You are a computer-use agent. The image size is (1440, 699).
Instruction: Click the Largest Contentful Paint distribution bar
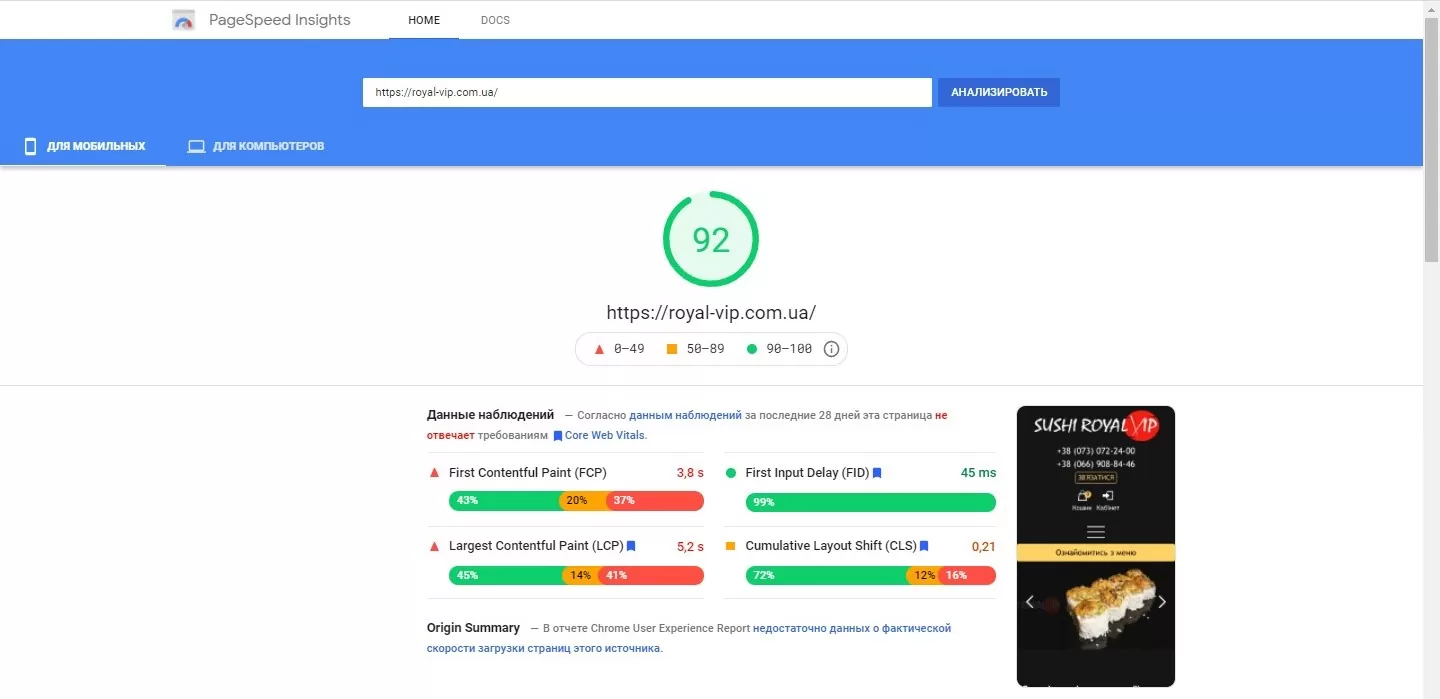(x=576, y=575)
